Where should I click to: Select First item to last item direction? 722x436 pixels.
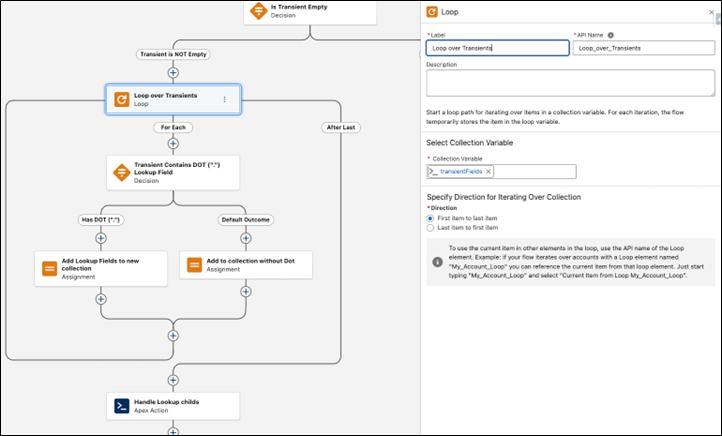pos(431,218)
